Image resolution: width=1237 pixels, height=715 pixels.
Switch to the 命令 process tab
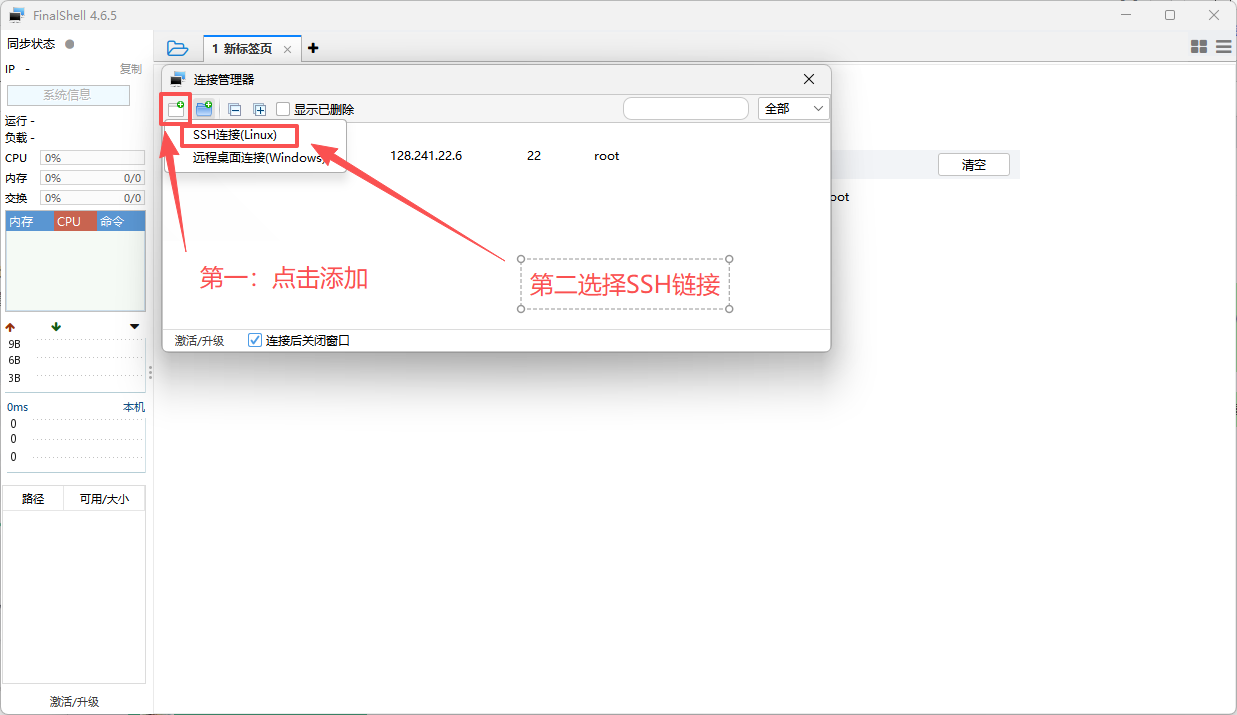(x=121, y=222)
